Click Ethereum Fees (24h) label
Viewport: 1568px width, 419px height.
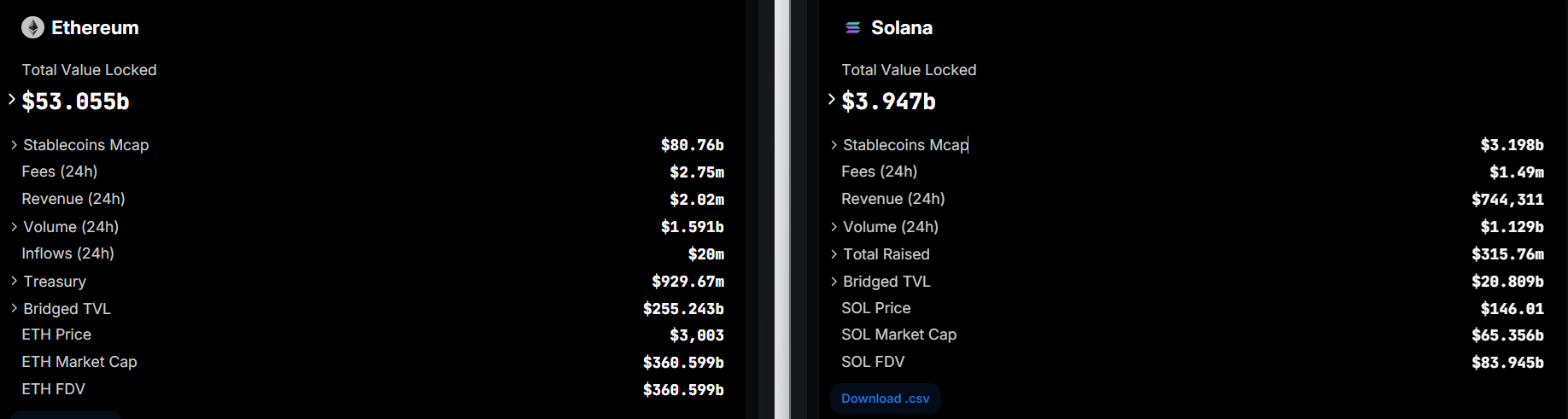60,172
